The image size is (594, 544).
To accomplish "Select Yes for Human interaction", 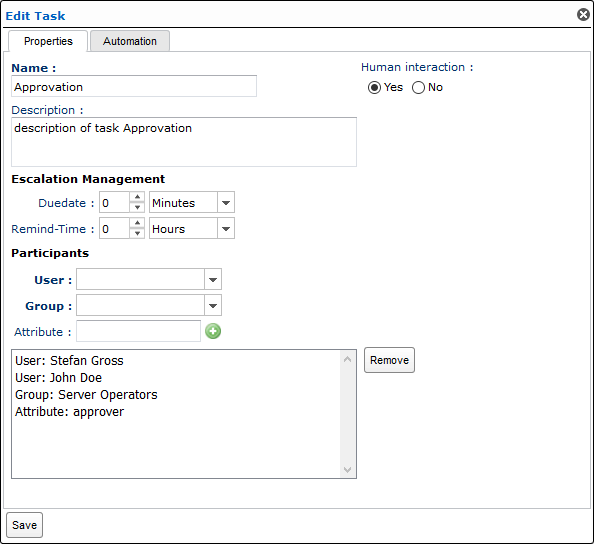I will pyautogui.click(x=374, y=88).
